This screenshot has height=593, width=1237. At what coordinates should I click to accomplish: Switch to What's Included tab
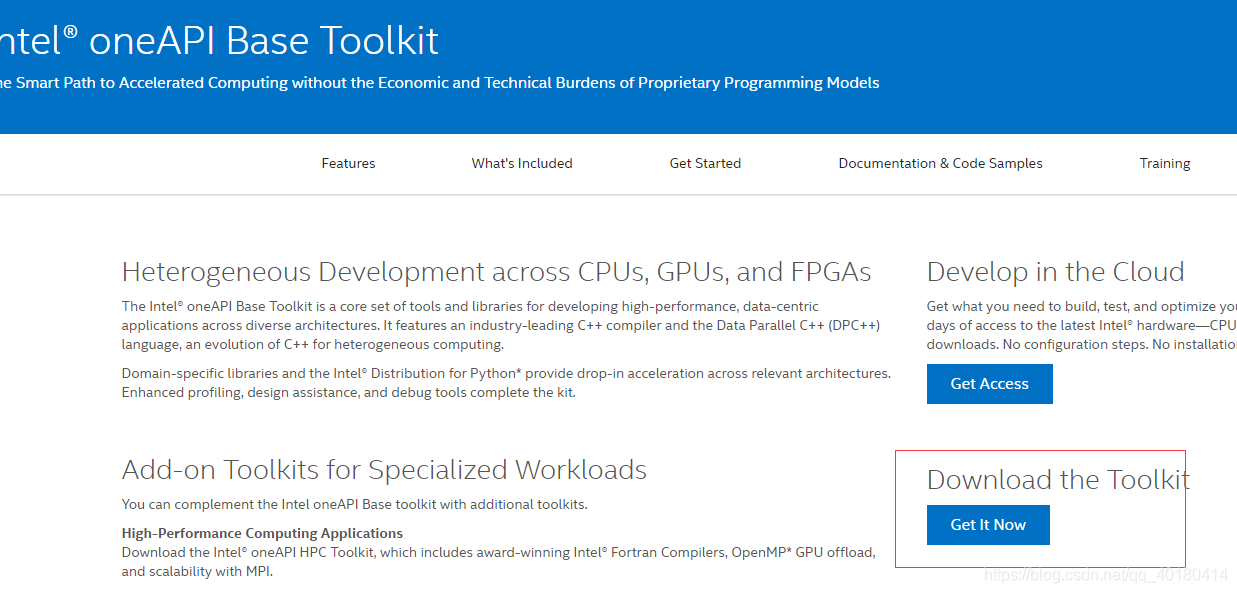pos(522,163)
